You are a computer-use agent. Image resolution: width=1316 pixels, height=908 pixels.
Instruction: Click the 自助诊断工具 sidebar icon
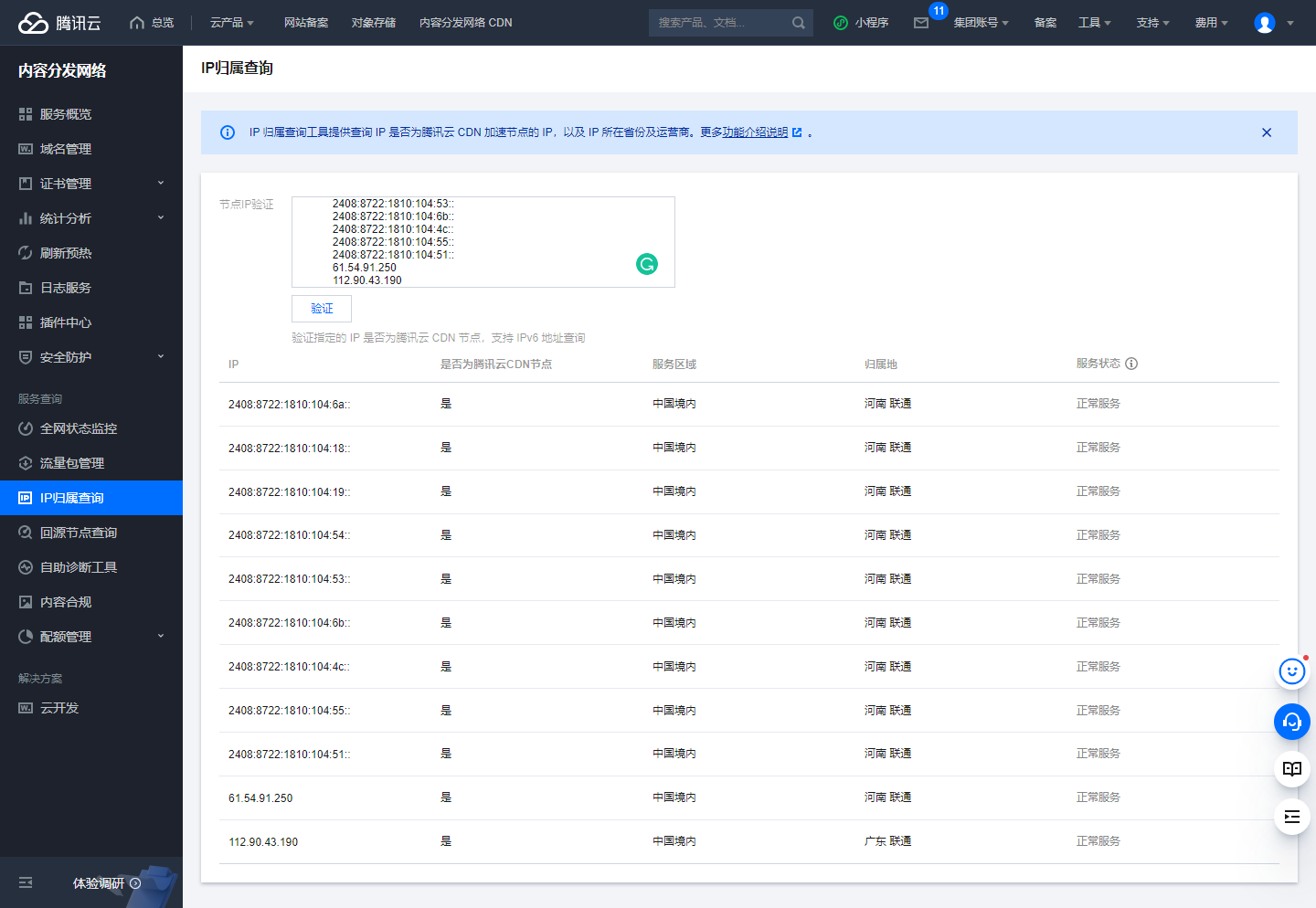point(26,567)
